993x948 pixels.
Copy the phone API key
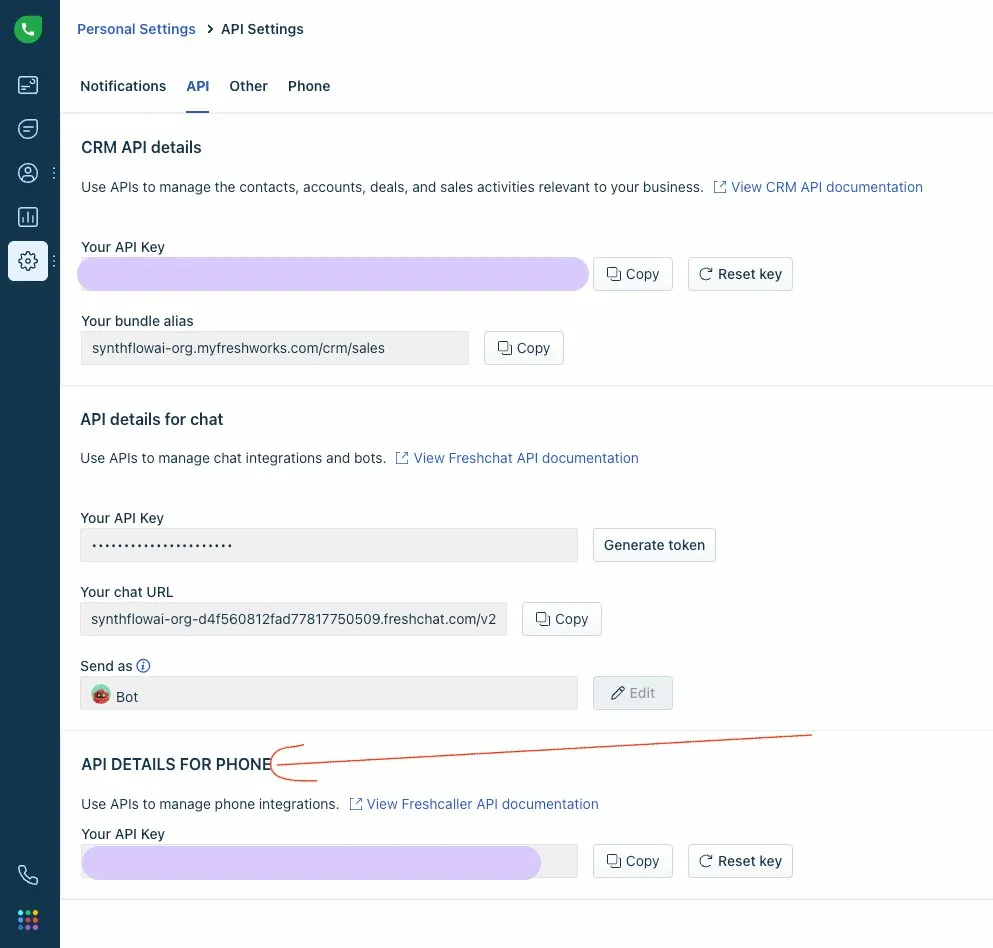point(633,861)
